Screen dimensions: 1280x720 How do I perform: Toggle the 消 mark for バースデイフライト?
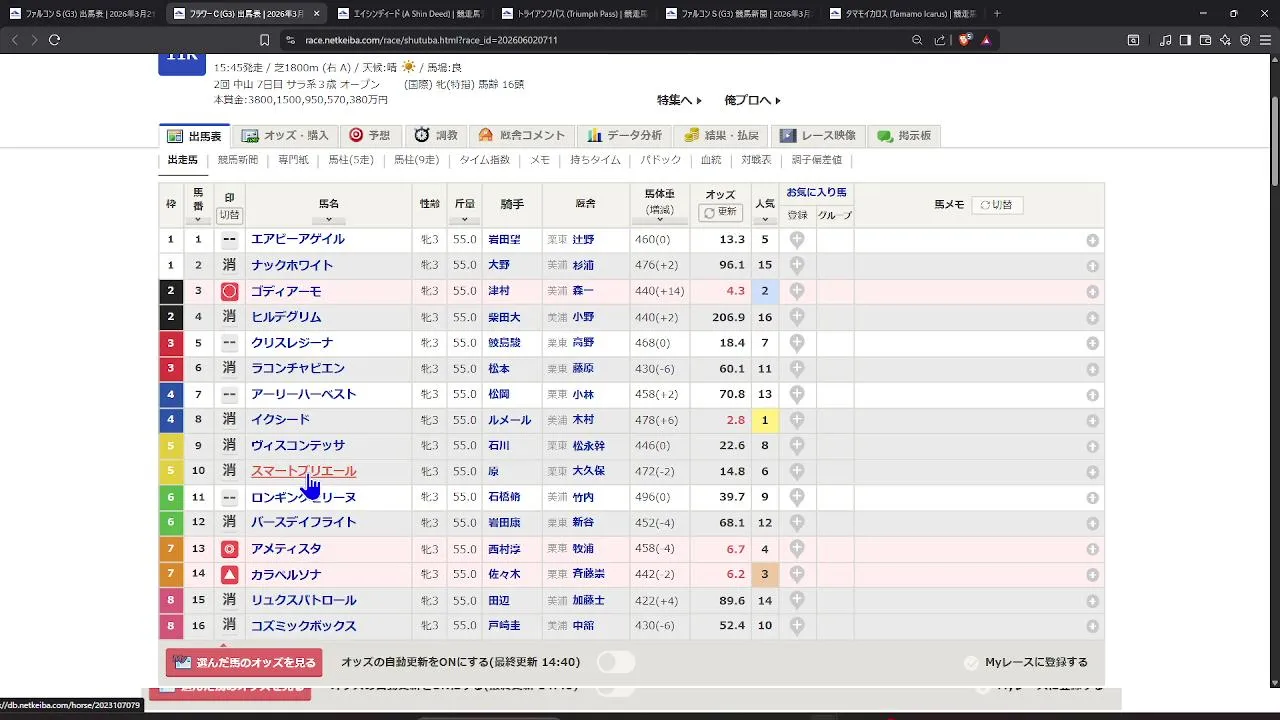click(229, 522)
